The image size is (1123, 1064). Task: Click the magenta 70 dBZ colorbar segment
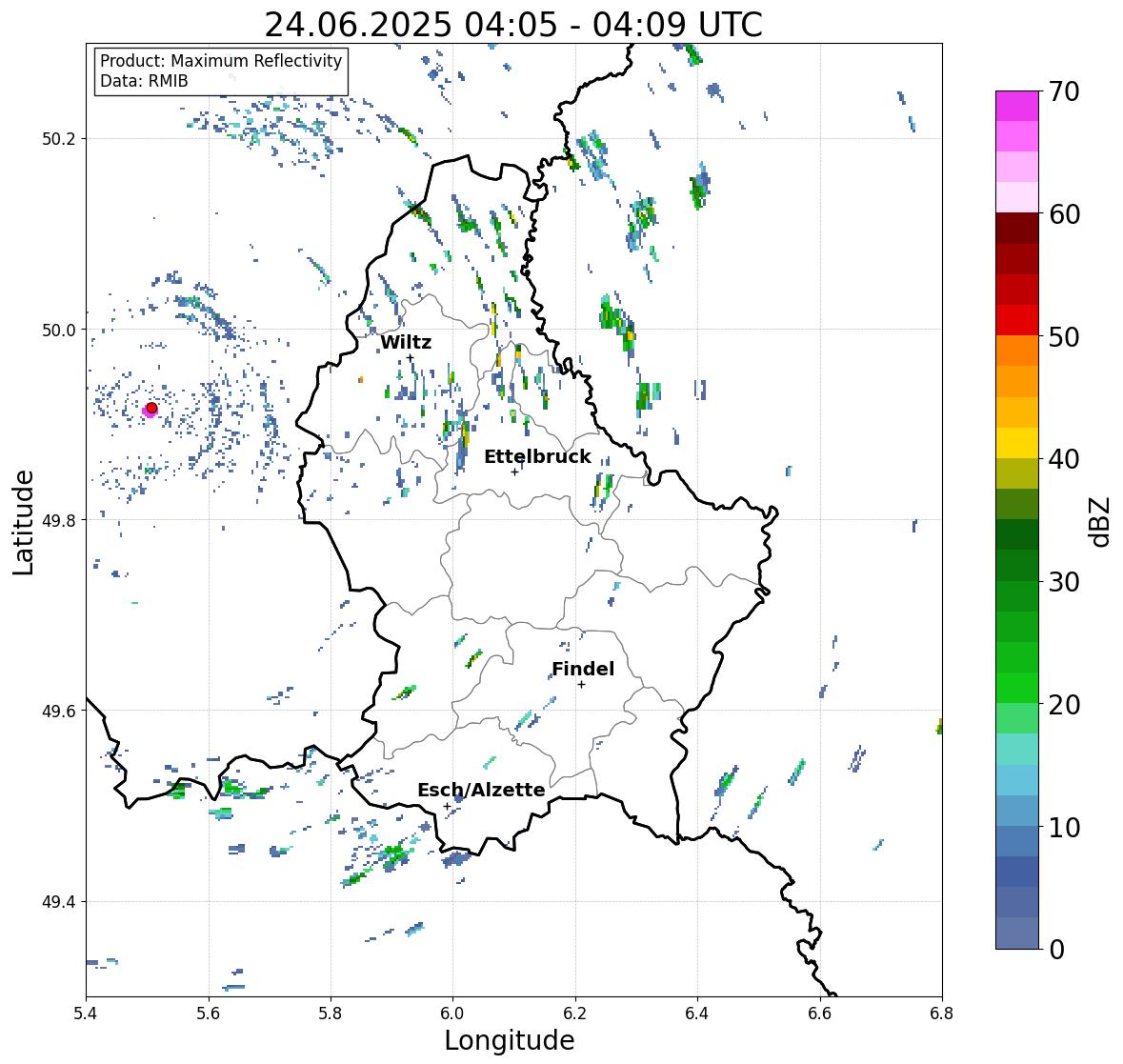(x=1017, y=106)
